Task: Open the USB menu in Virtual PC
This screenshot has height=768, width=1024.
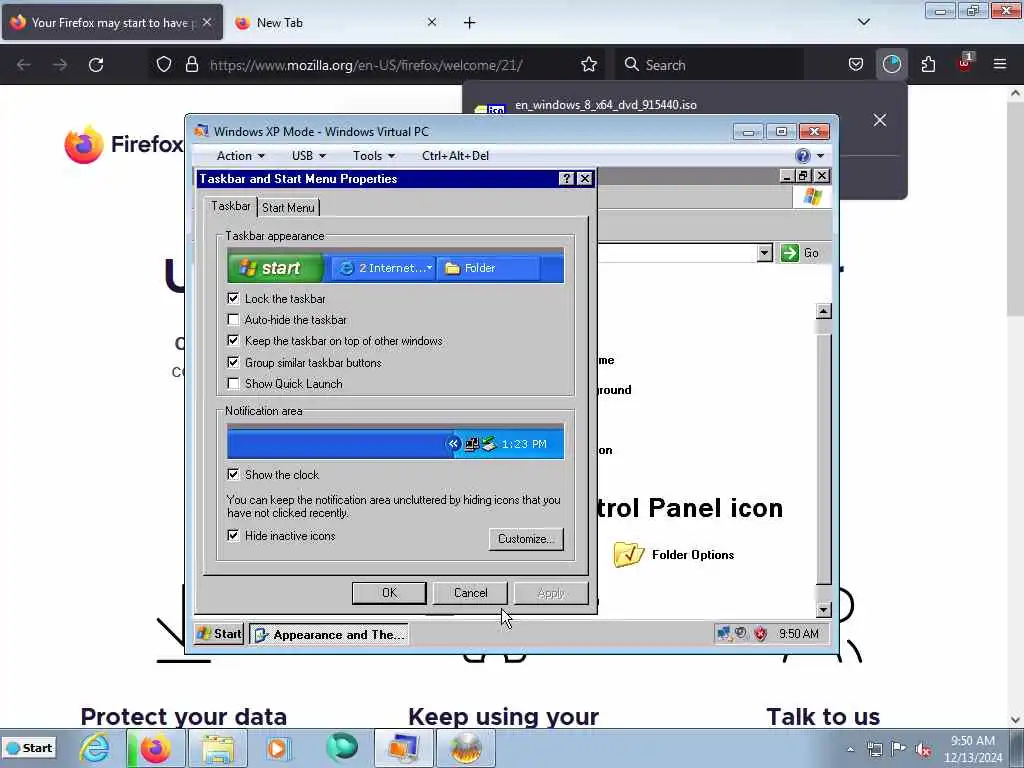Action: coord(308,155)
